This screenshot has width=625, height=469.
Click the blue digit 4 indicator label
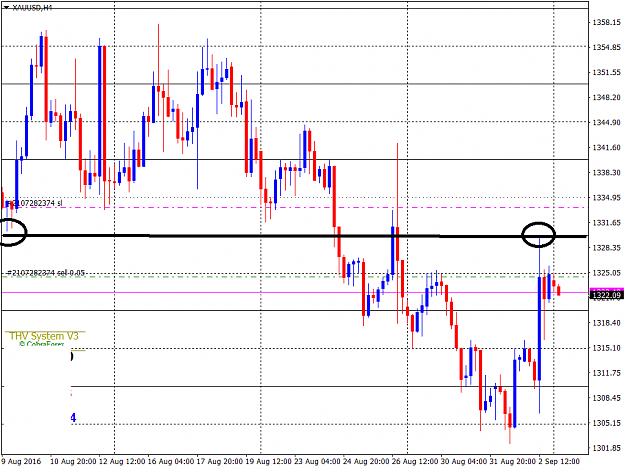[x=73, y=418]
